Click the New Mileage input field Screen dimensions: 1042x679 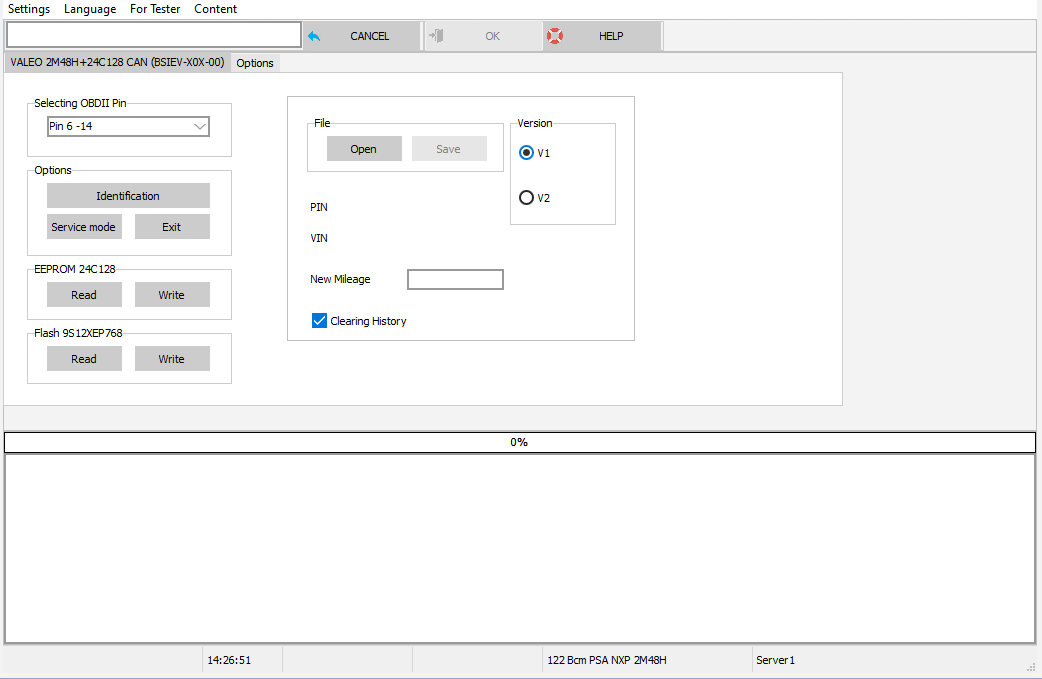coord(455,280)
